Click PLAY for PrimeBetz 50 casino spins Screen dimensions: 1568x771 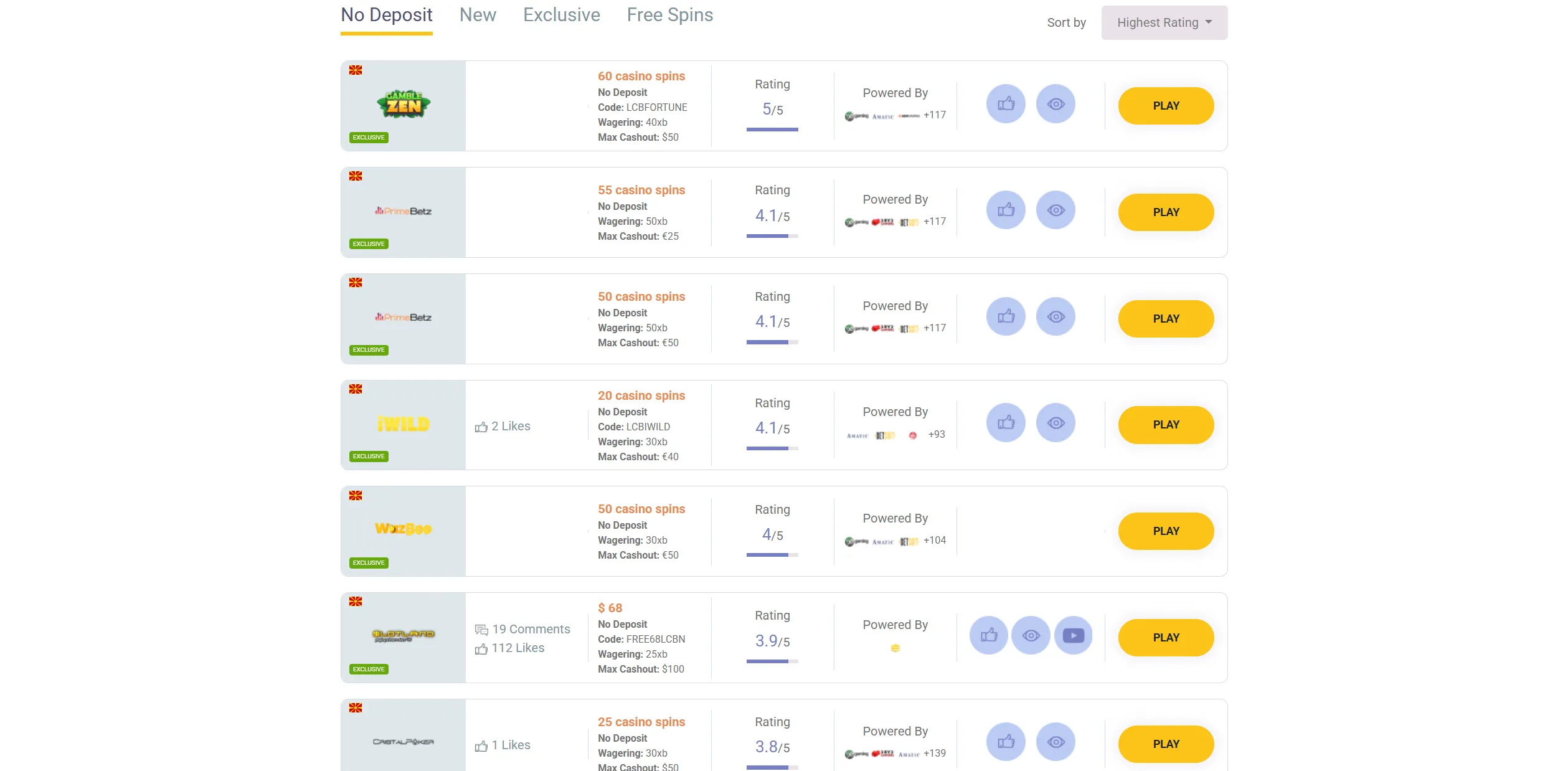click(1166, 319)
